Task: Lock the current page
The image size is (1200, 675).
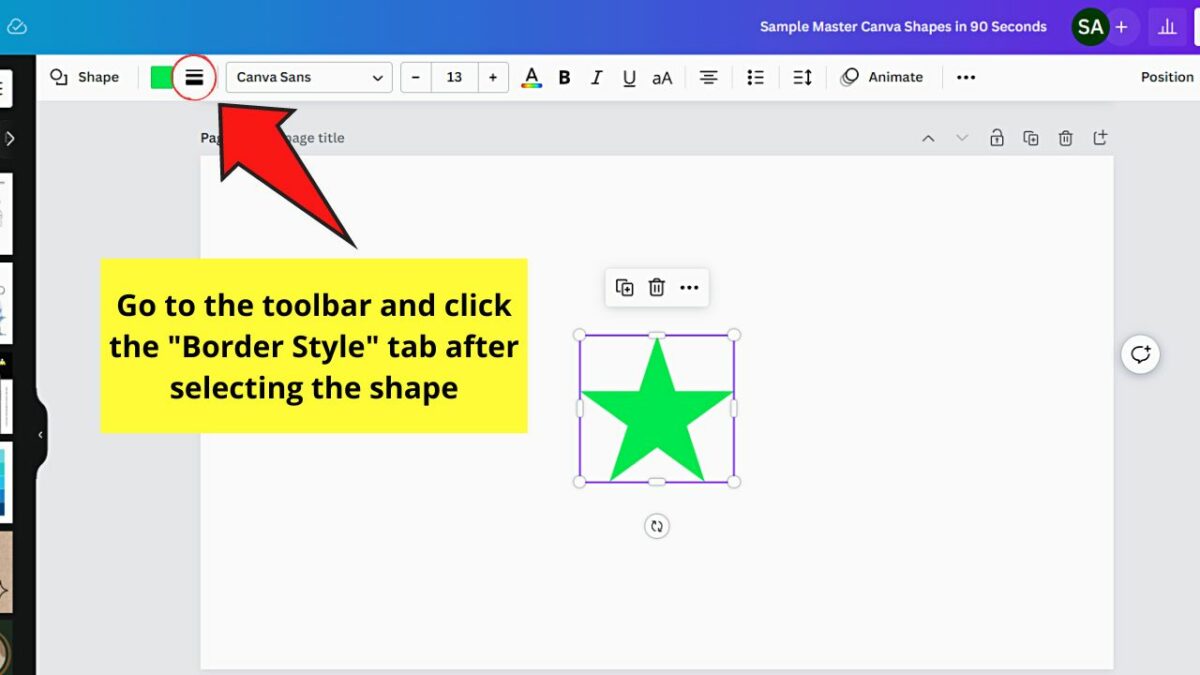Action: click(x=996, y=138)
